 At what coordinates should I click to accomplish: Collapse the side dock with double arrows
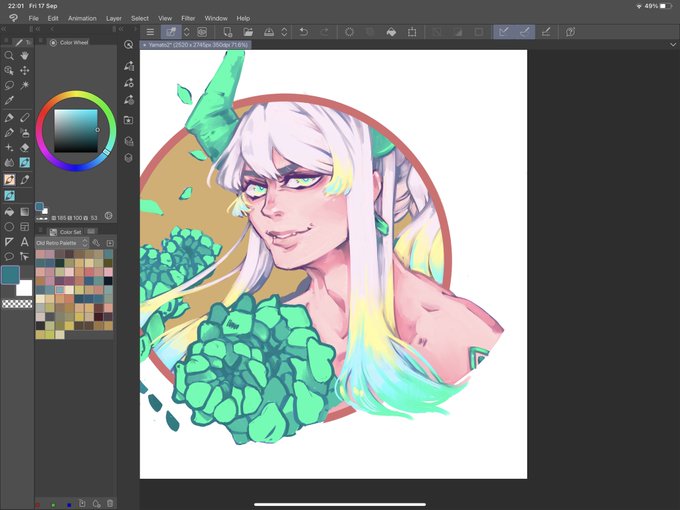(x=121, y=29)
